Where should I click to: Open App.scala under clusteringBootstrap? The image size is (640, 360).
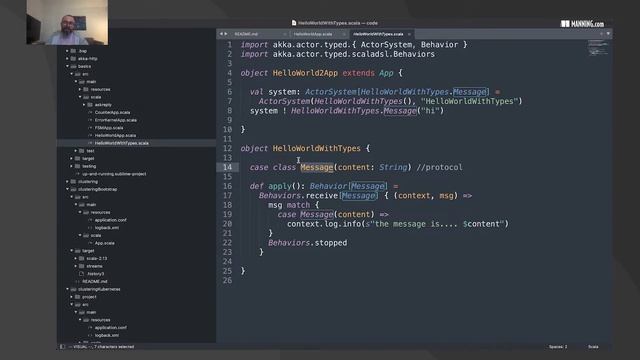click(x=104, y=243)
